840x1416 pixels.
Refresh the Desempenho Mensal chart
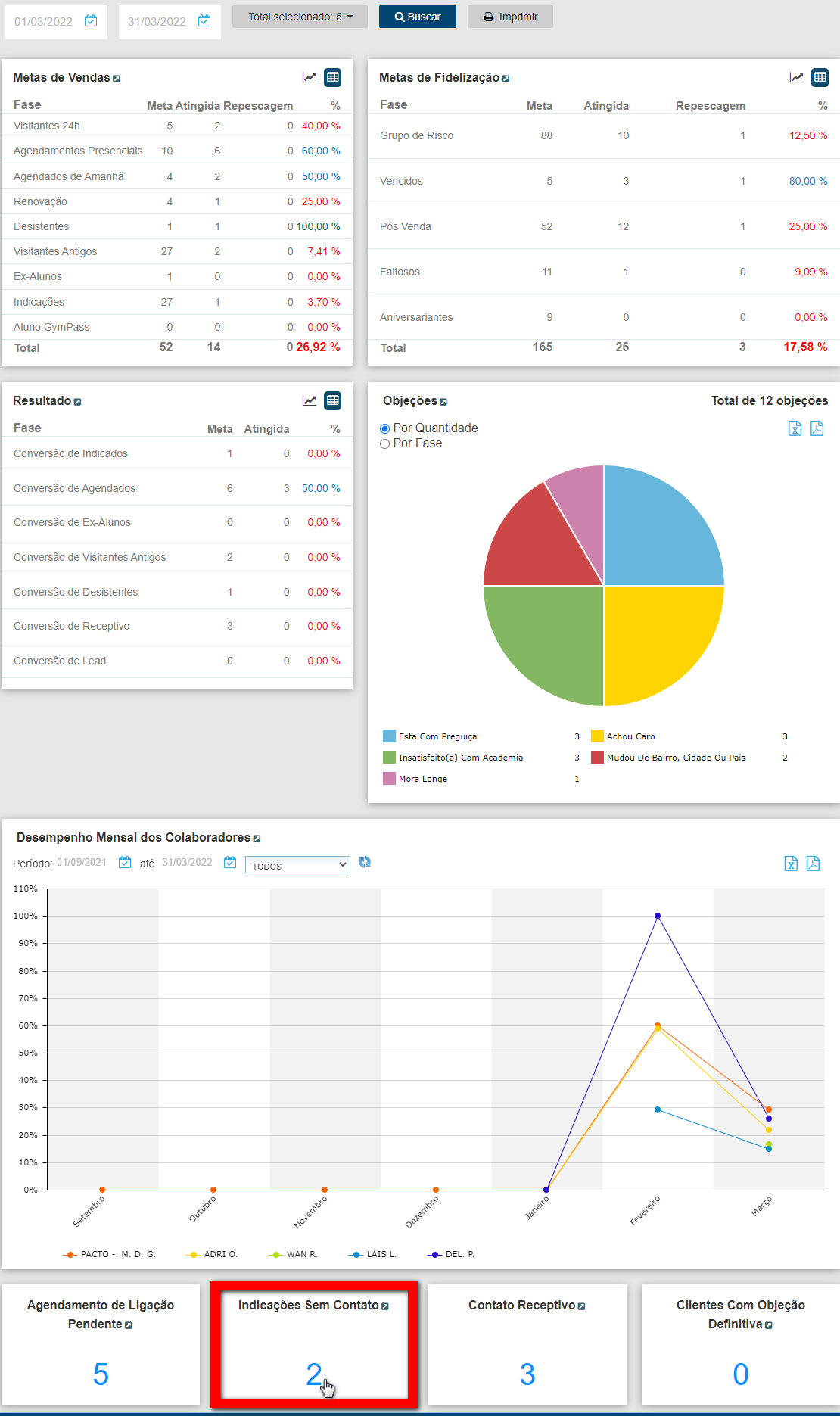point(365,862)
